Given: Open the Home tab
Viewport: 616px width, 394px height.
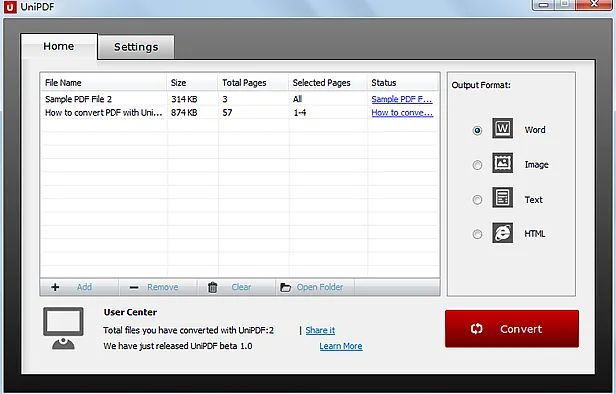Looking at the screenshot, I should point(59,46).
